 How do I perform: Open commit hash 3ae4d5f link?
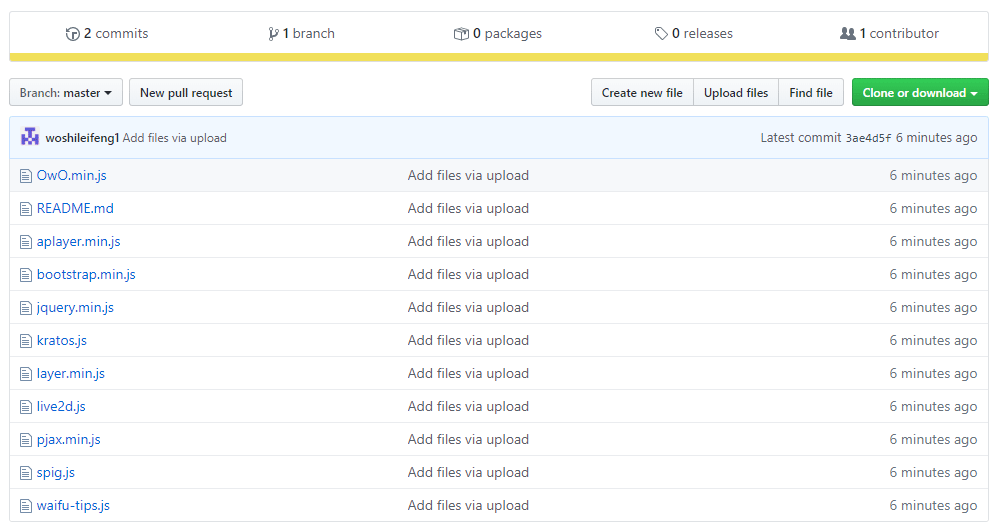point(868,138)
